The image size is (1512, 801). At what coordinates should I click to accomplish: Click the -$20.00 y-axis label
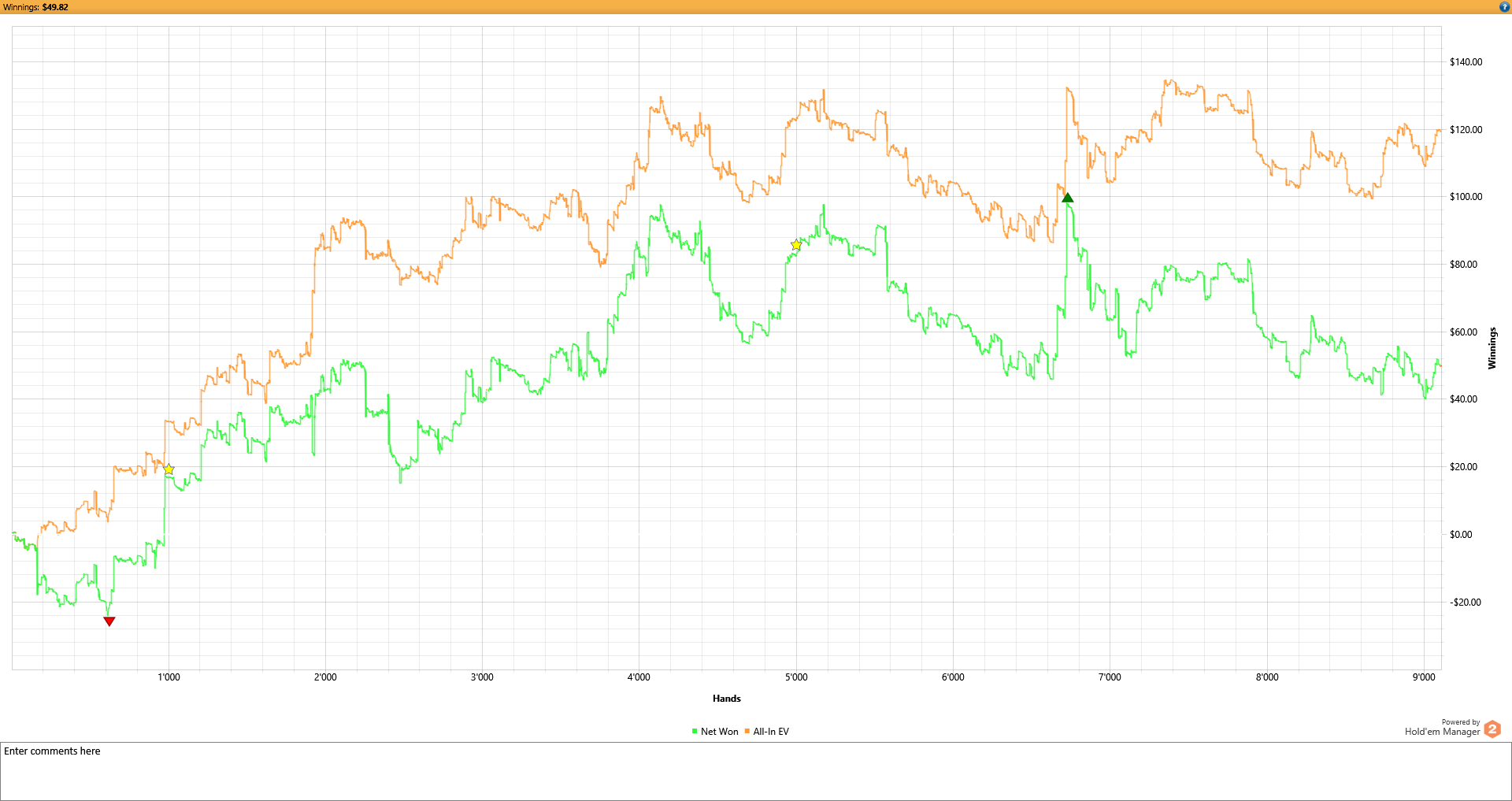coord(1465,603)
